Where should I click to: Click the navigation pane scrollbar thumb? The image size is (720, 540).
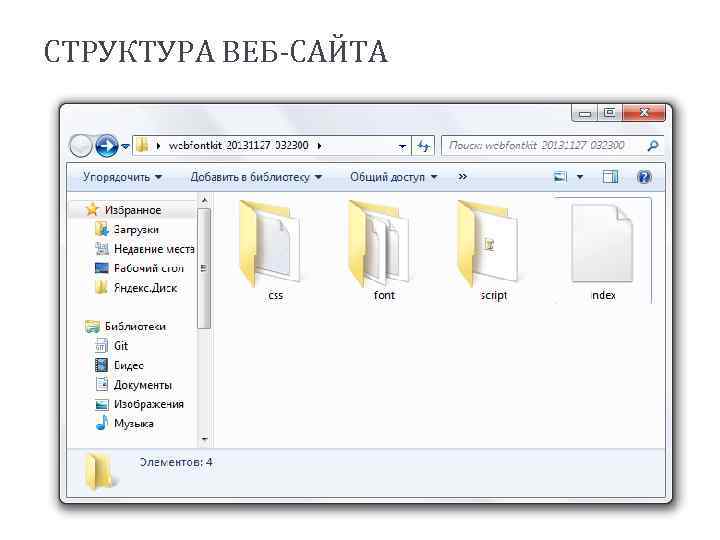204,268
